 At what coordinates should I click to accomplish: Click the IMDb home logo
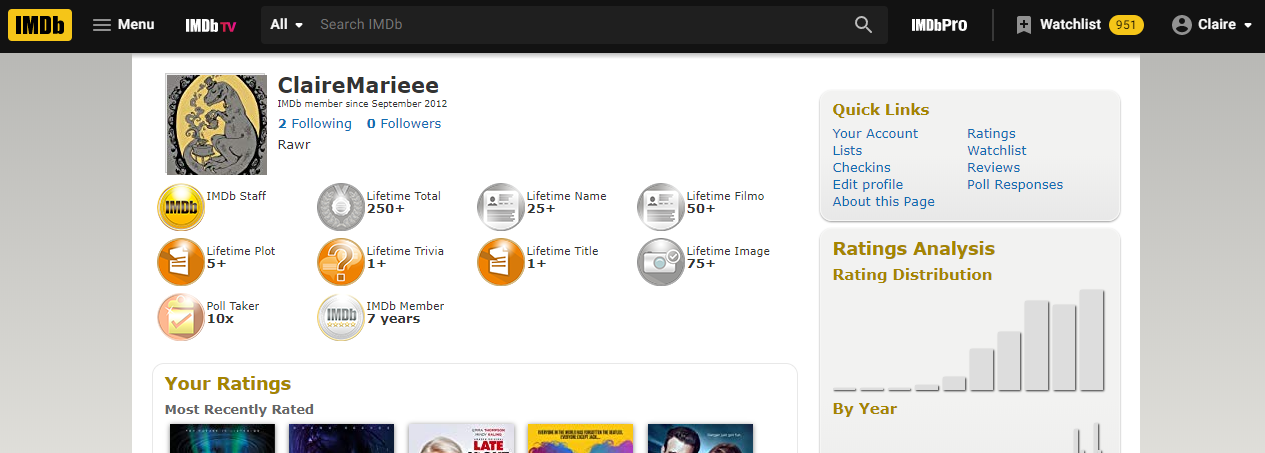click(x=40, y=24)
